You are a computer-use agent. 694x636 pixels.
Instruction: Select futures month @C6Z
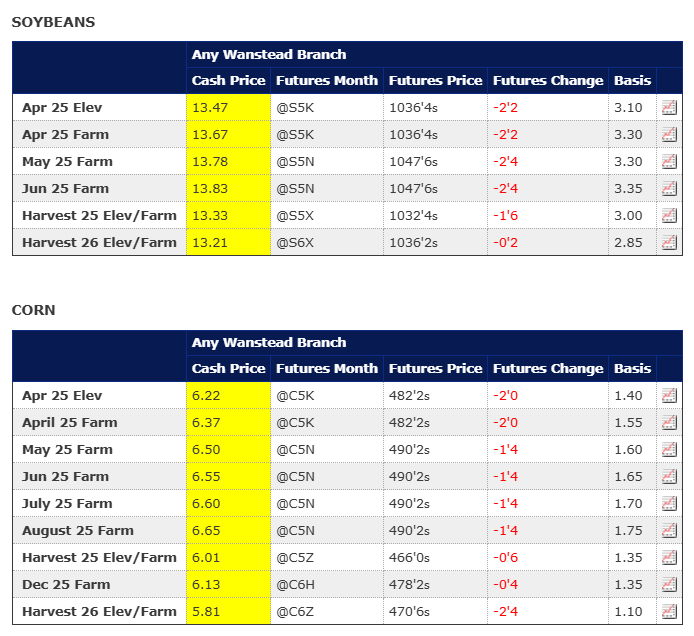coord(295,611)
